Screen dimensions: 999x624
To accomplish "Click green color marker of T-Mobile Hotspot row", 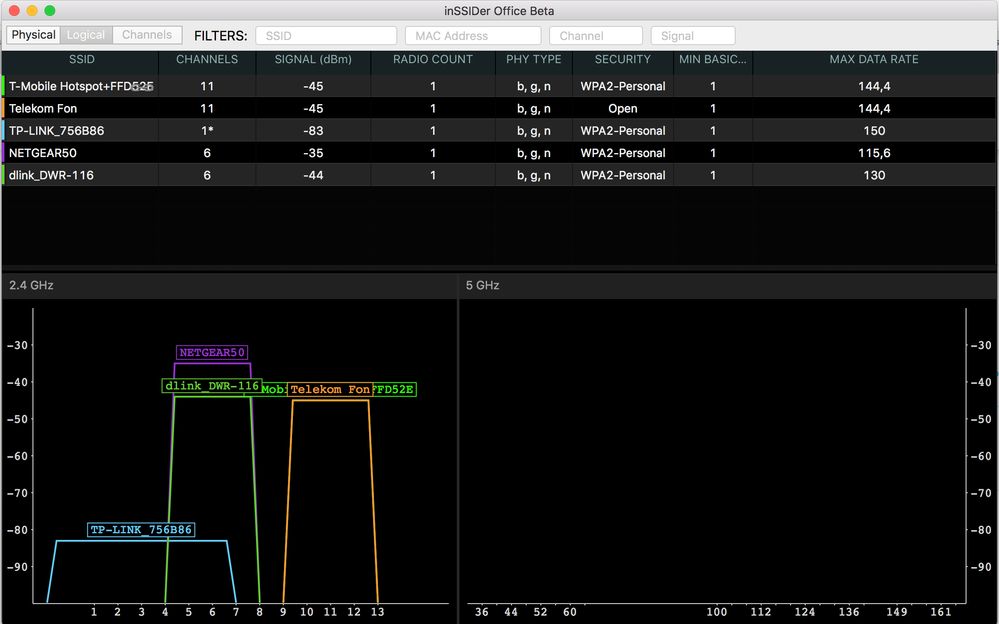I will [x=3, y=86].
